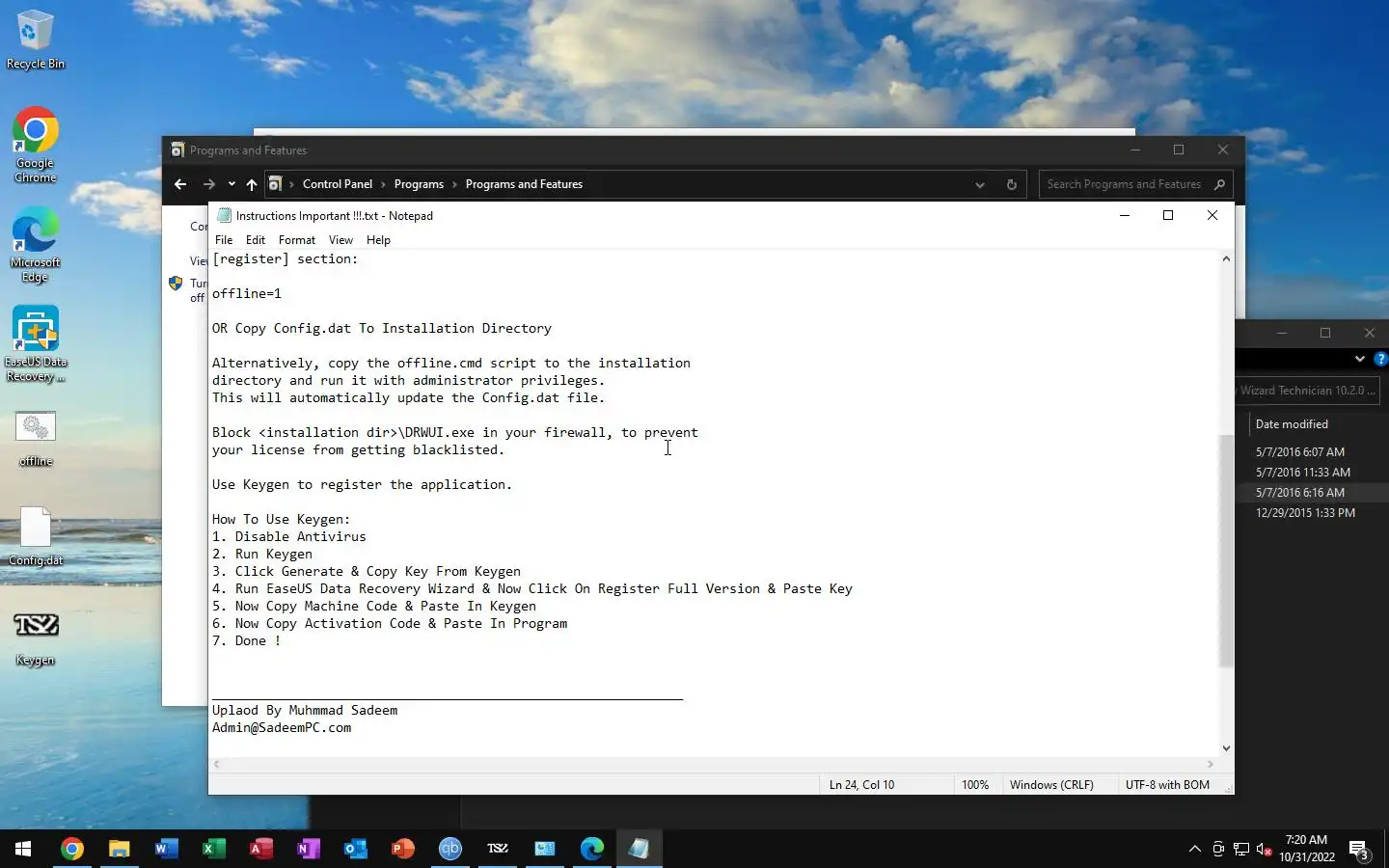Open the Recycle Bin desktop icon
The image size is (1389, 868).
tap(35, 40)
